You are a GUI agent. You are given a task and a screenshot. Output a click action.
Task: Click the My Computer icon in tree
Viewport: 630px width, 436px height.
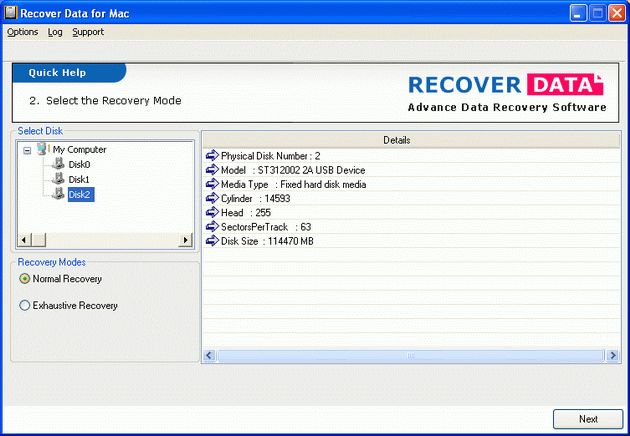[43, 149]
